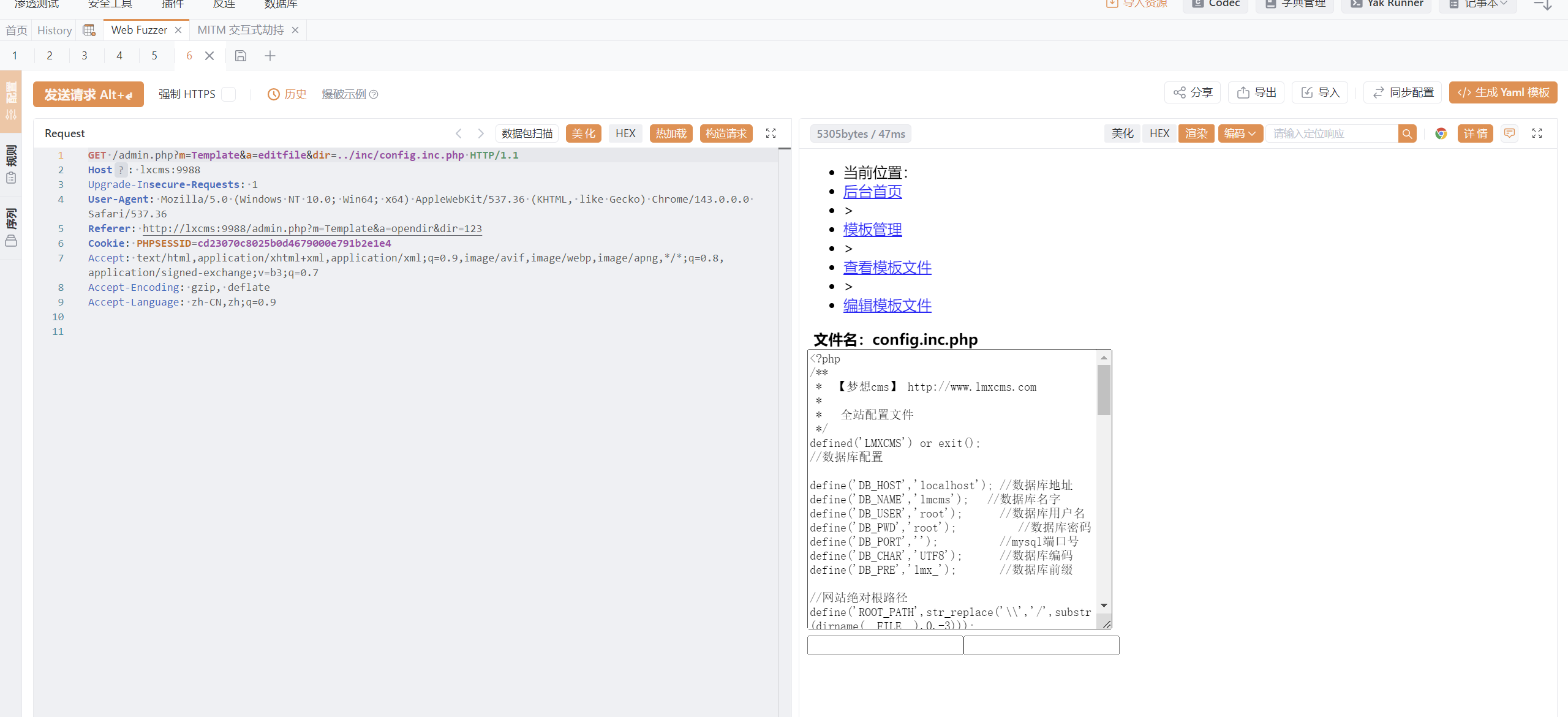Open response in Chrome browser icon

tap(1441, 133)
